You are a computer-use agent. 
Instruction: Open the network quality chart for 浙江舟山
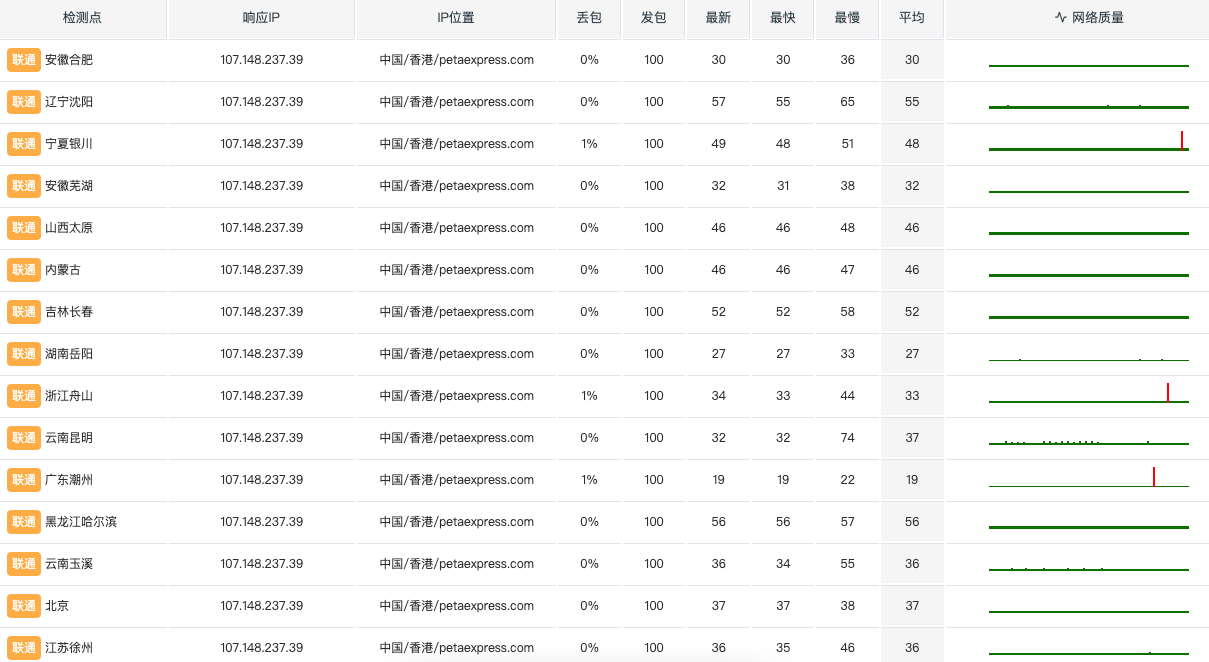[x=1089, y=393]
